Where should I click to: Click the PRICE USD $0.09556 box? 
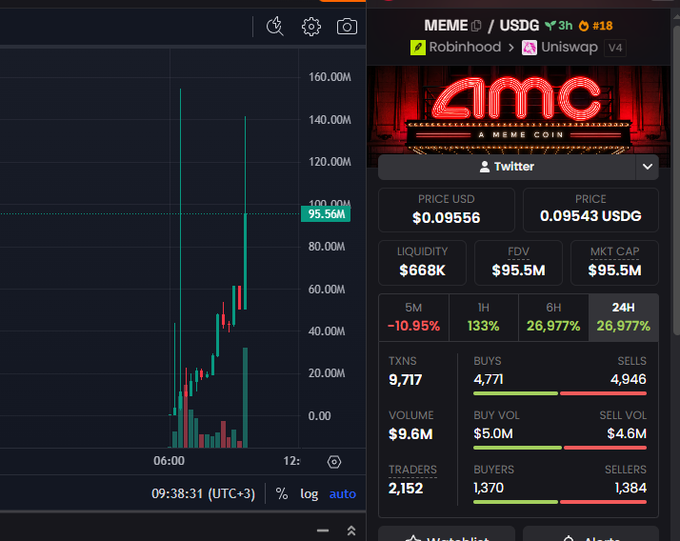click(x=446, y=210)
